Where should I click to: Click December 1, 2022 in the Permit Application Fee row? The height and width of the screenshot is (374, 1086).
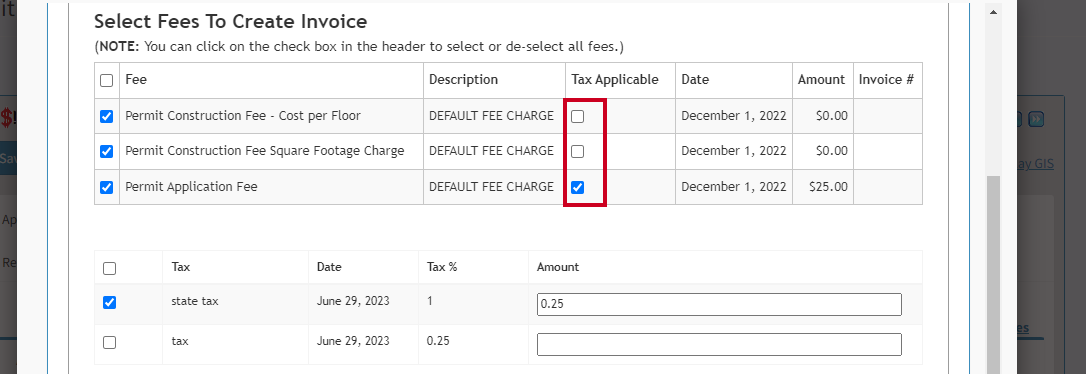pos(733,186)
